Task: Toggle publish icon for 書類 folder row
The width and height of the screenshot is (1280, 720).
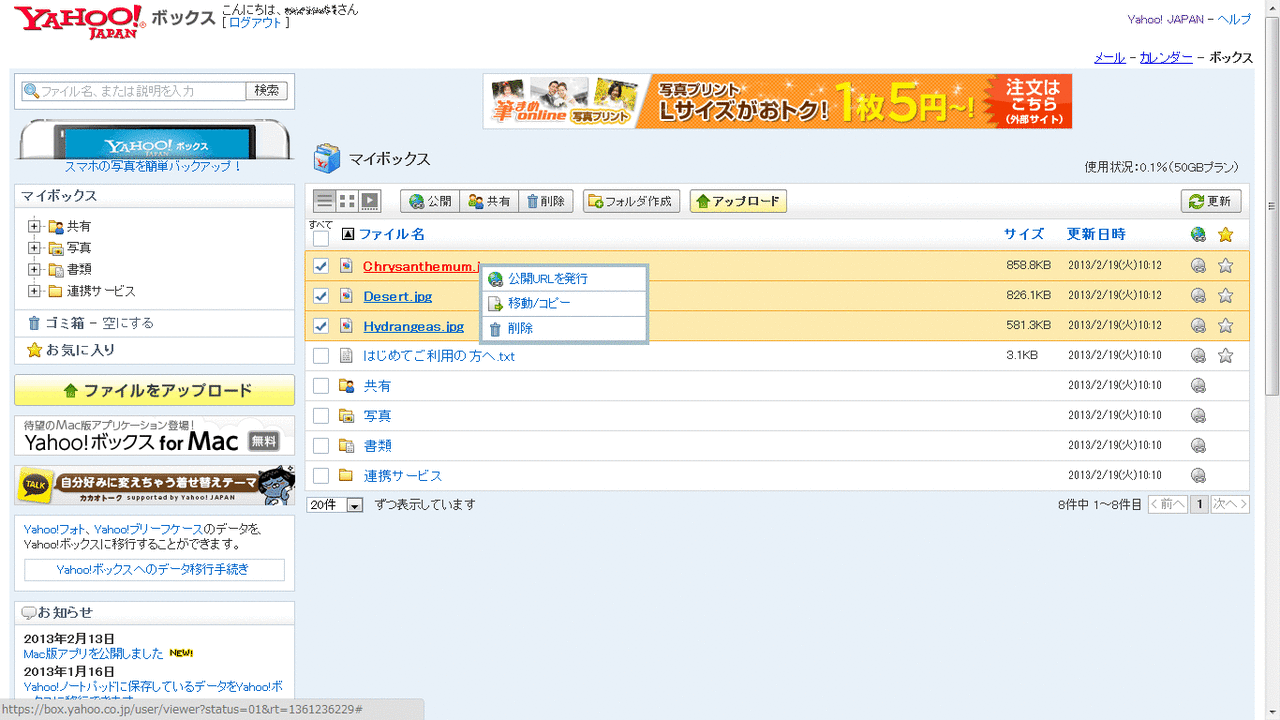Action: 1198,446
